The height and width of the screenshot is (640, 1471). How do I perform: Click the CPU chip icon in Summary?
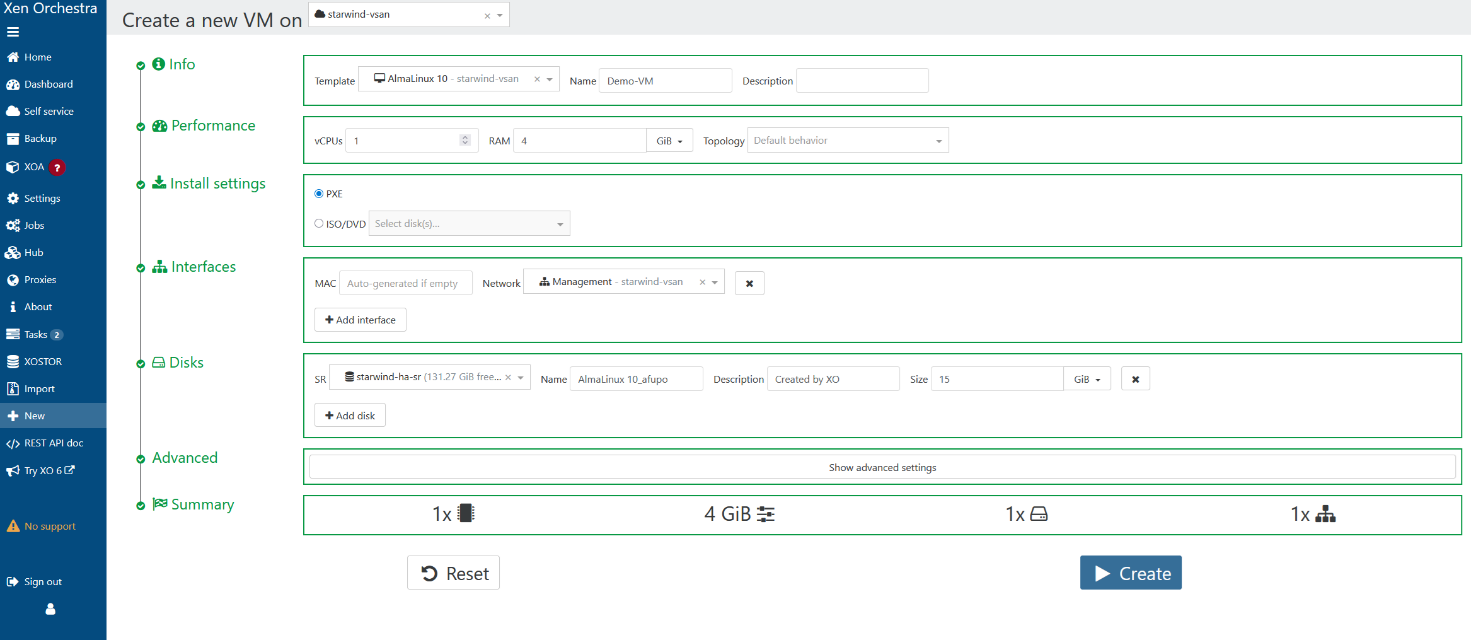click(x=466, y=514)
